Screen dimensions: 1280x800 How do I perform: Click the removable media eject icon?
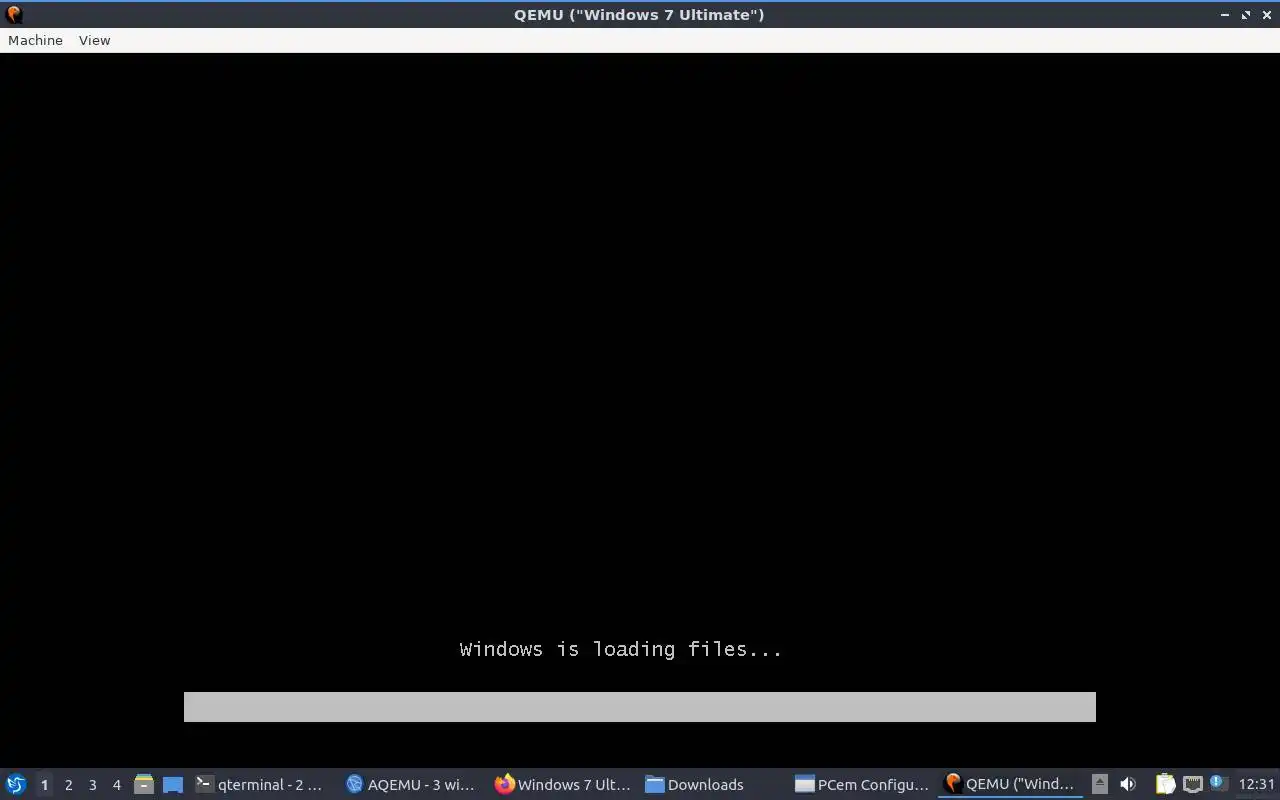pos(1099,784)
